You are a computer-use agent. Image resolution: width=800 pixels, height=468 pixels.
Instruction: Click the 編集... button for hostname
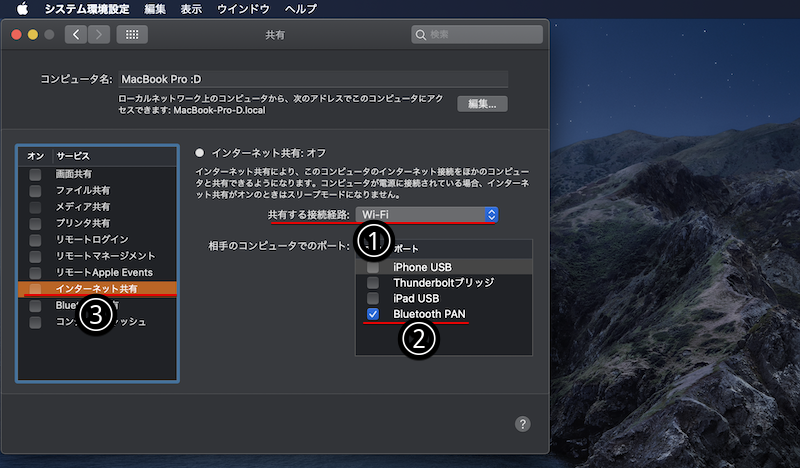coord(482,104)
